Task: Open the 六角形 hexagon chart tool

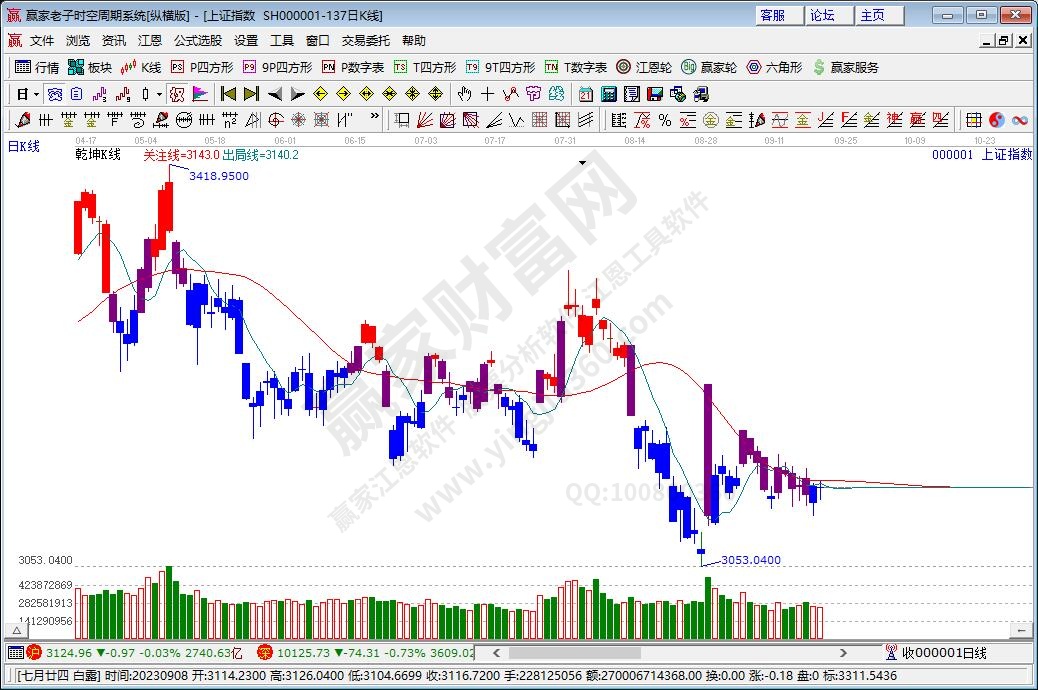Action: 773,67
